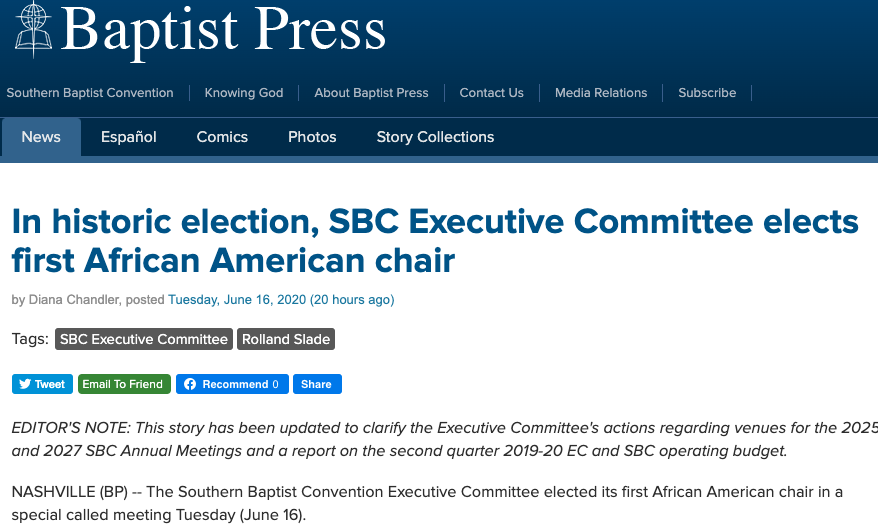Screen dimensions: 878x525
Task: Click the Twitter bird icon on Tweet
Action: [25, 384]
